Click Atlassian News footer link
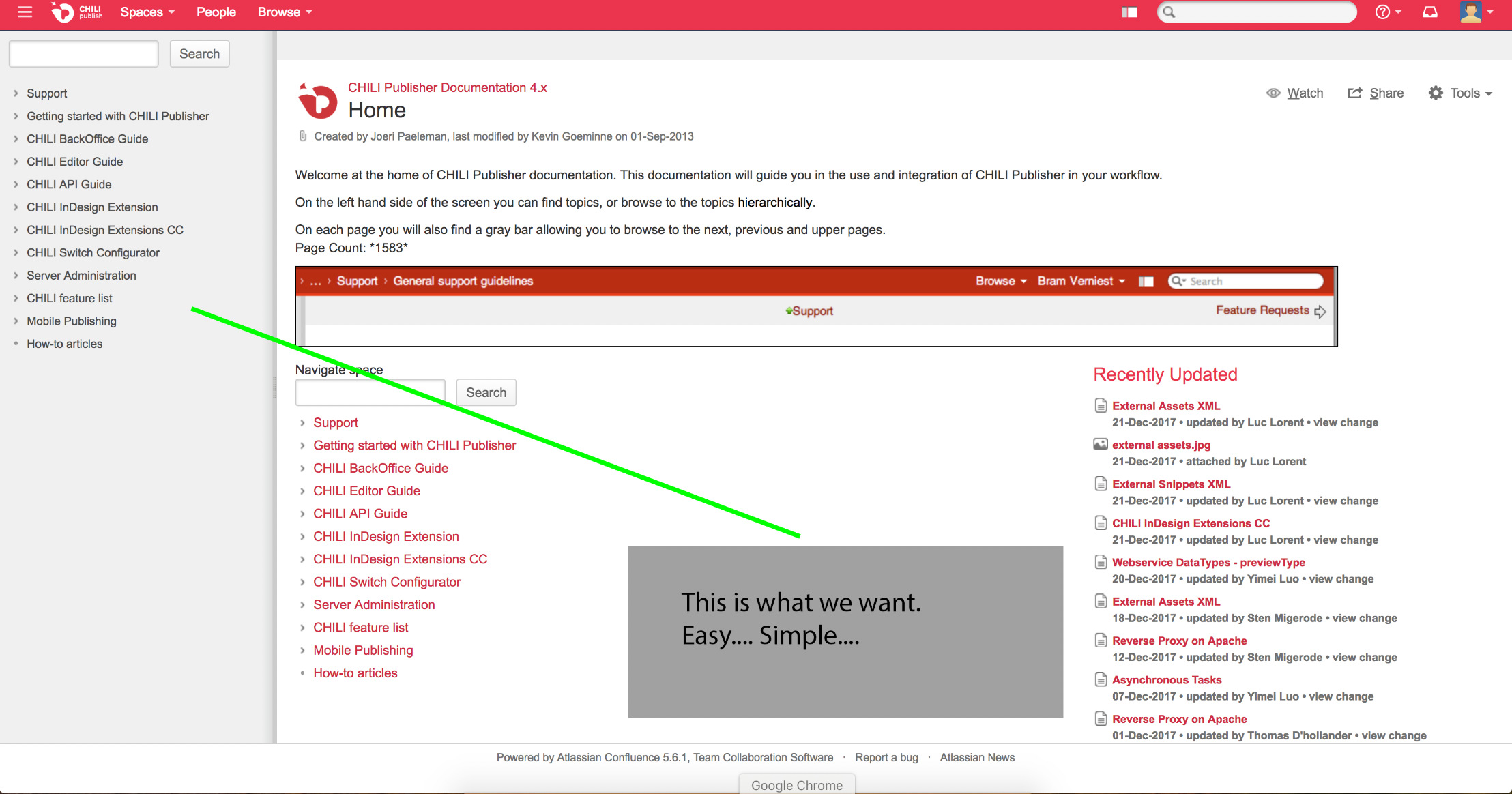This screenshot has height=794, width=1512. tap(977, 757)
